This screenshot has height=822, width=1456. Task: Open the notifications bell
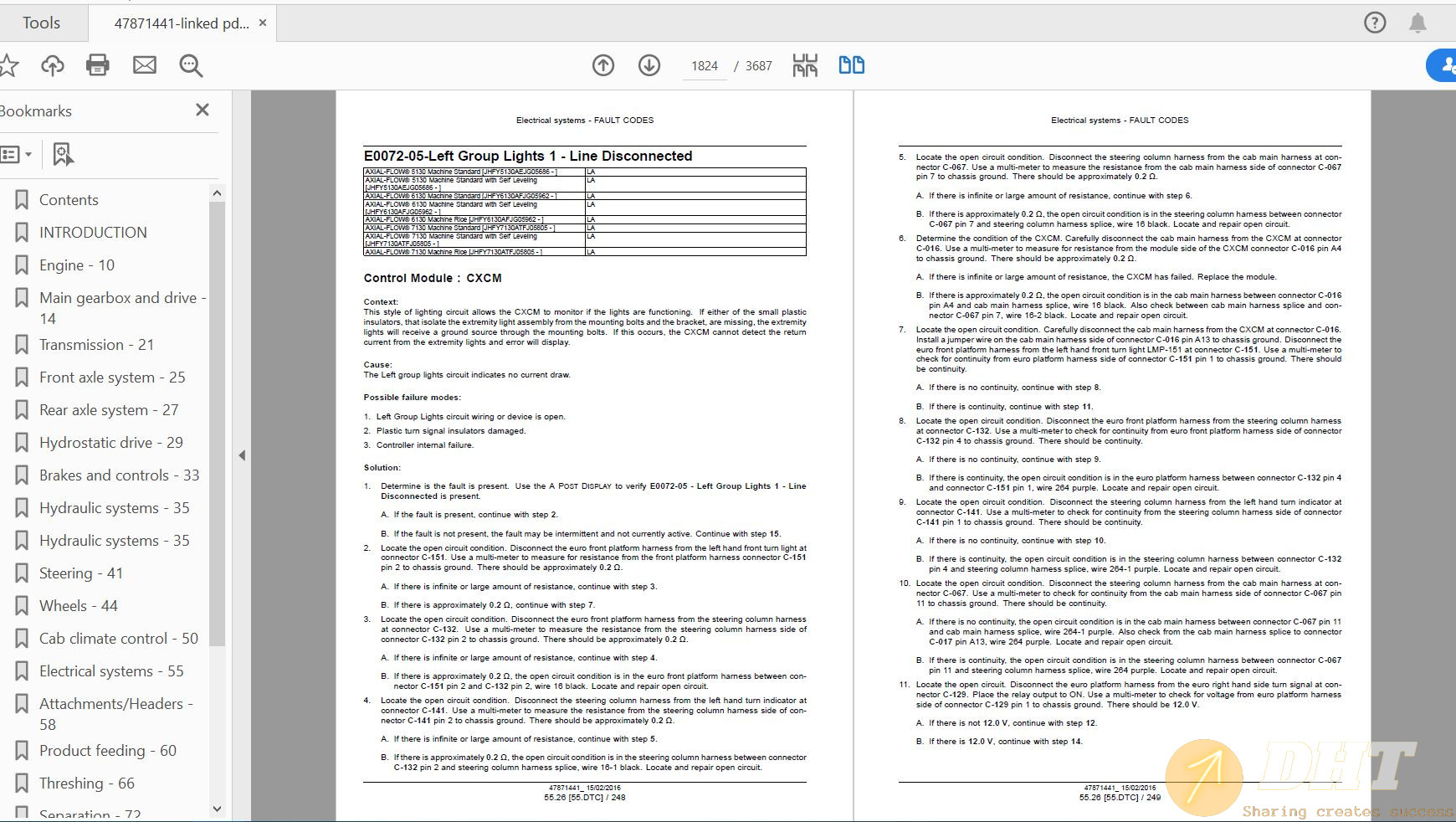(x=1418, y=23)
